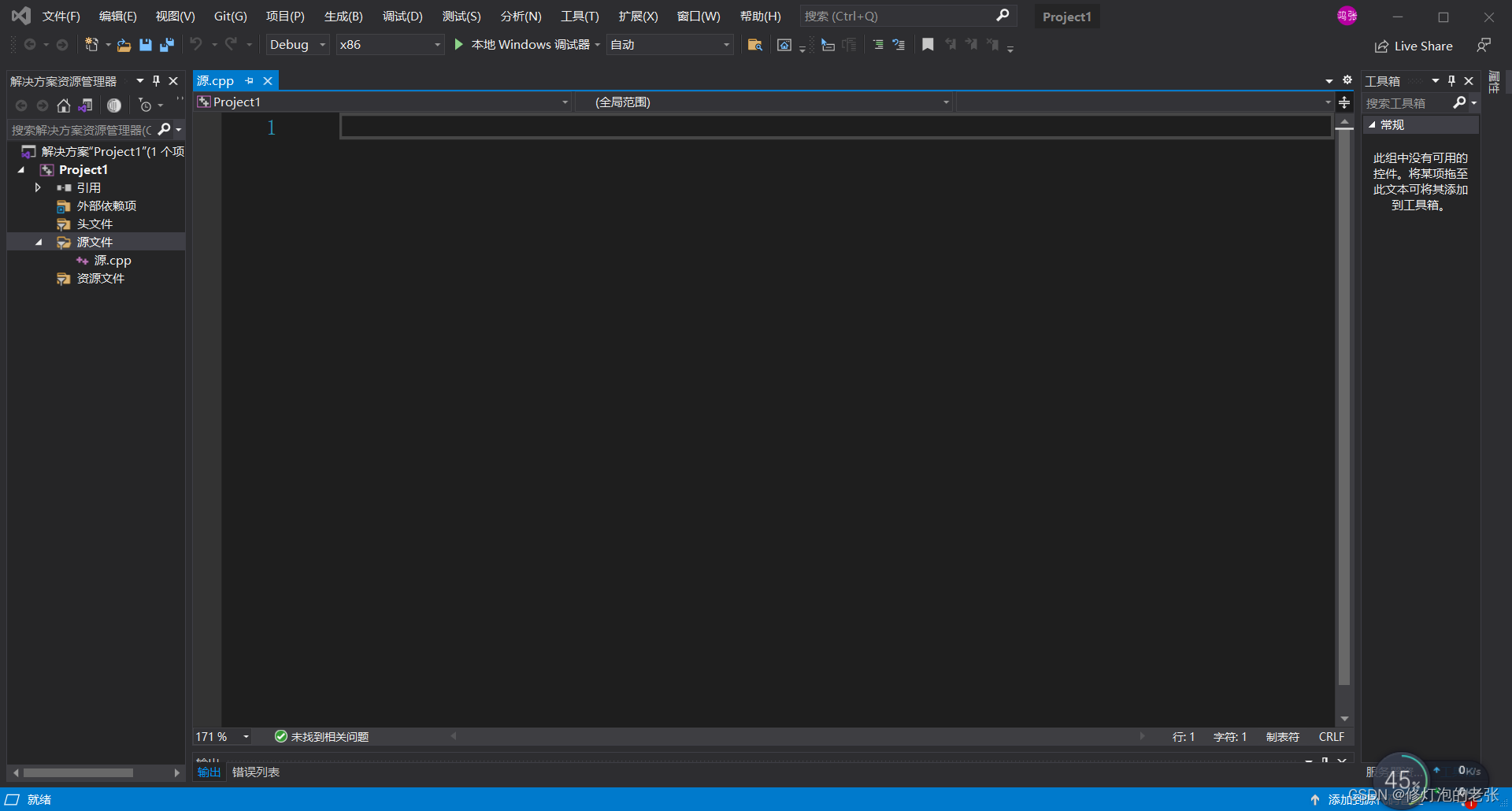Click Solution Explorer globe icon

114,106
